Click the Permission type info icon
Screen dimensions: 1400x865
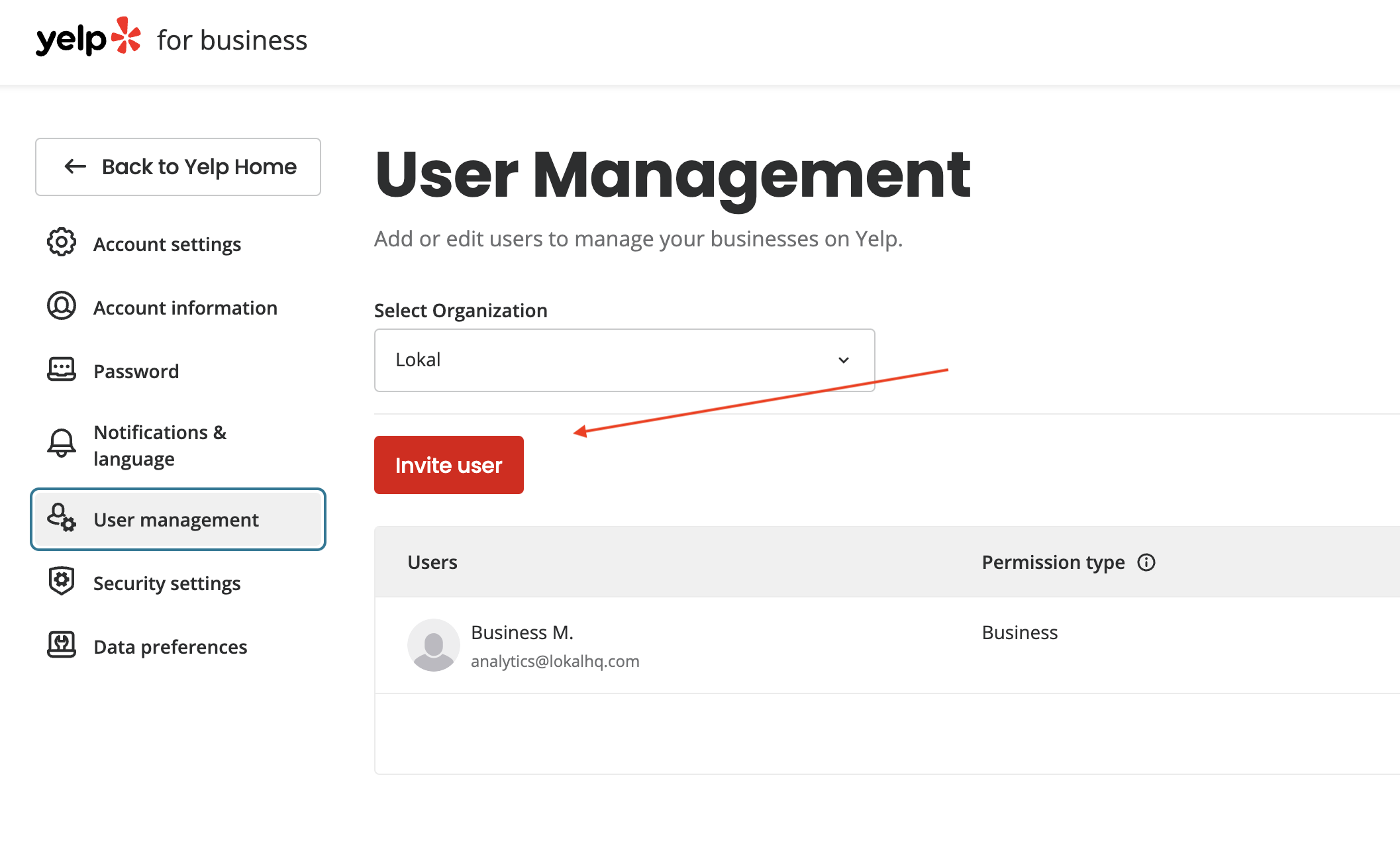tap(1146, 563)
